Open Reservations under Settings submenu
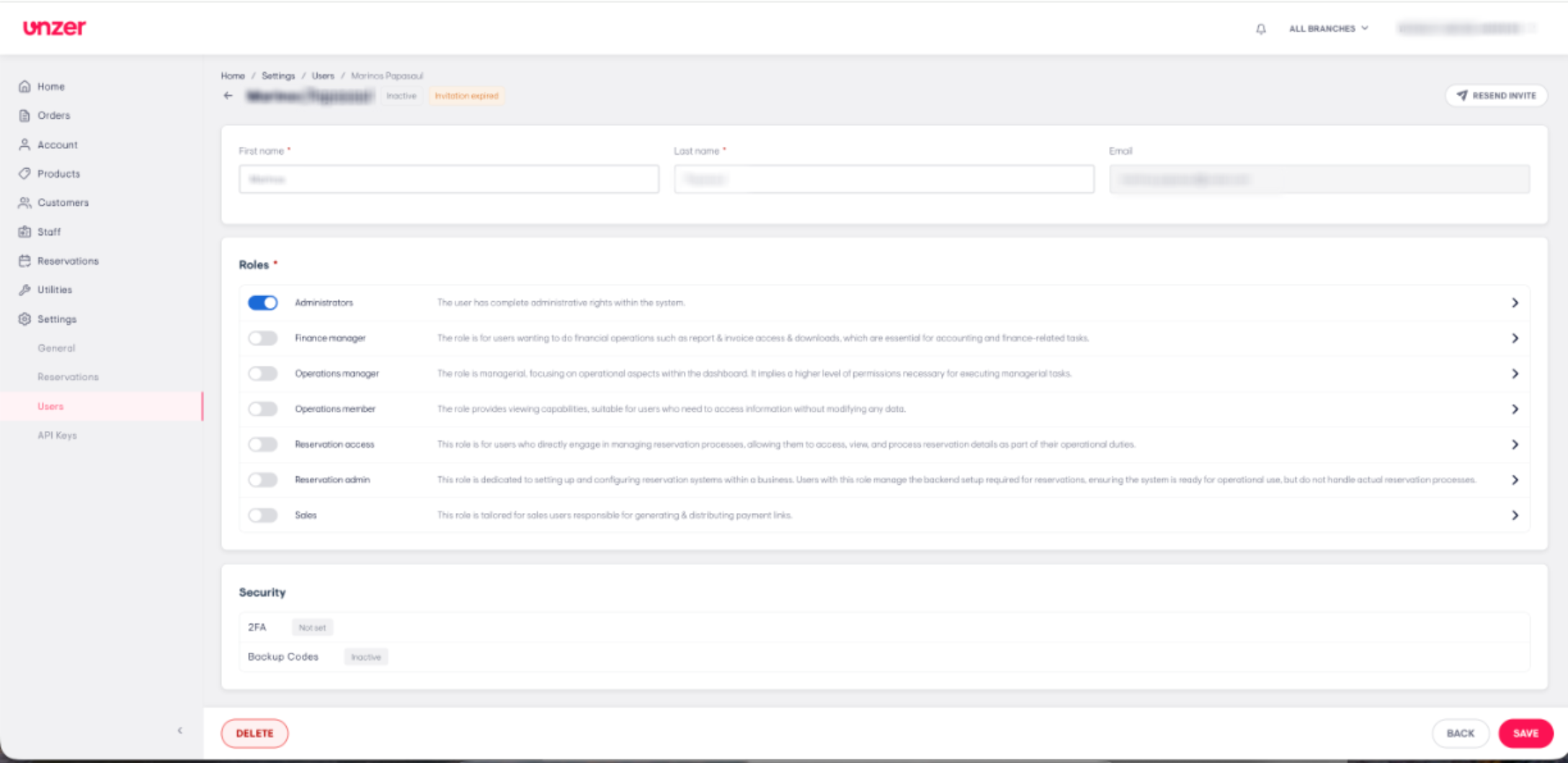Image resolution: width=1568 pixels, height=763 pixels. pyautogui.click(x=68, y=377)
